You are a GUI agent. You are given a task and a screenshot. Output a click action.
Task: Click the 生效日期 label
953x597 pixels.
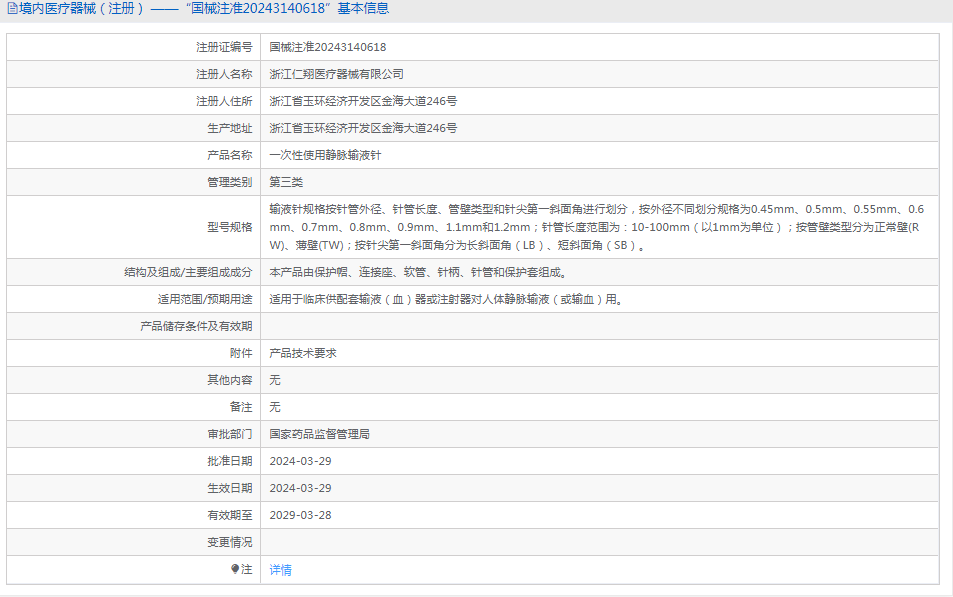click(229, 488)
